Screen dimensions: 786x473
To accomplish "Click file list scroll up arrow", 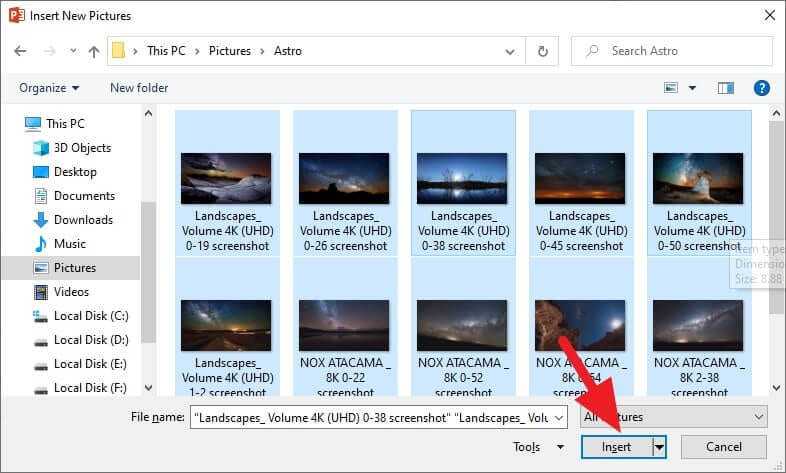I will click(x=776, y=114).
